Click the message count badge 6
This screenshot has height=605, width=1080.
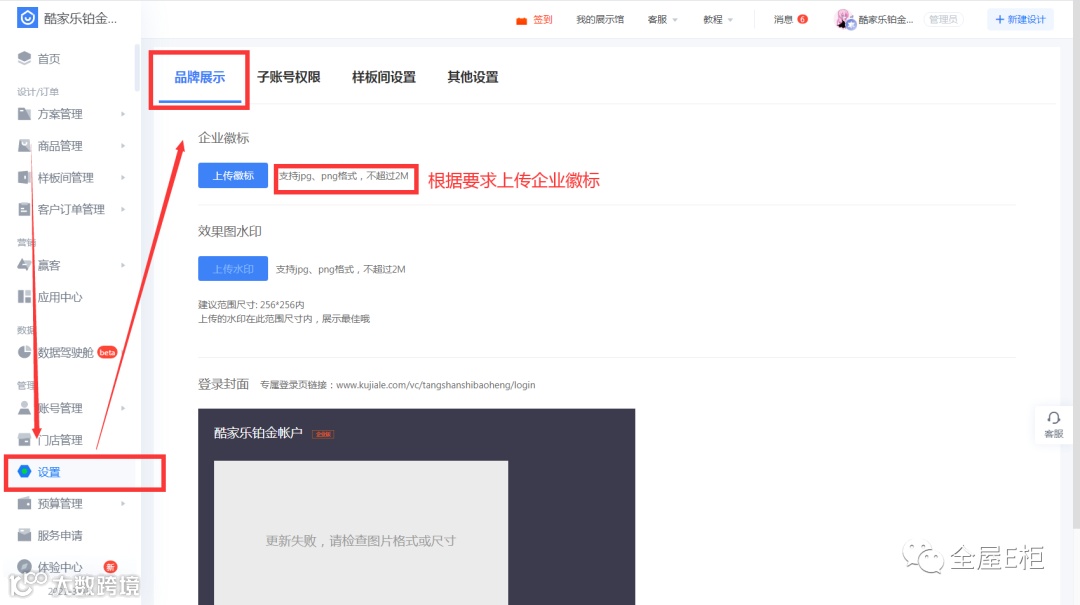[x=802, y=19]
